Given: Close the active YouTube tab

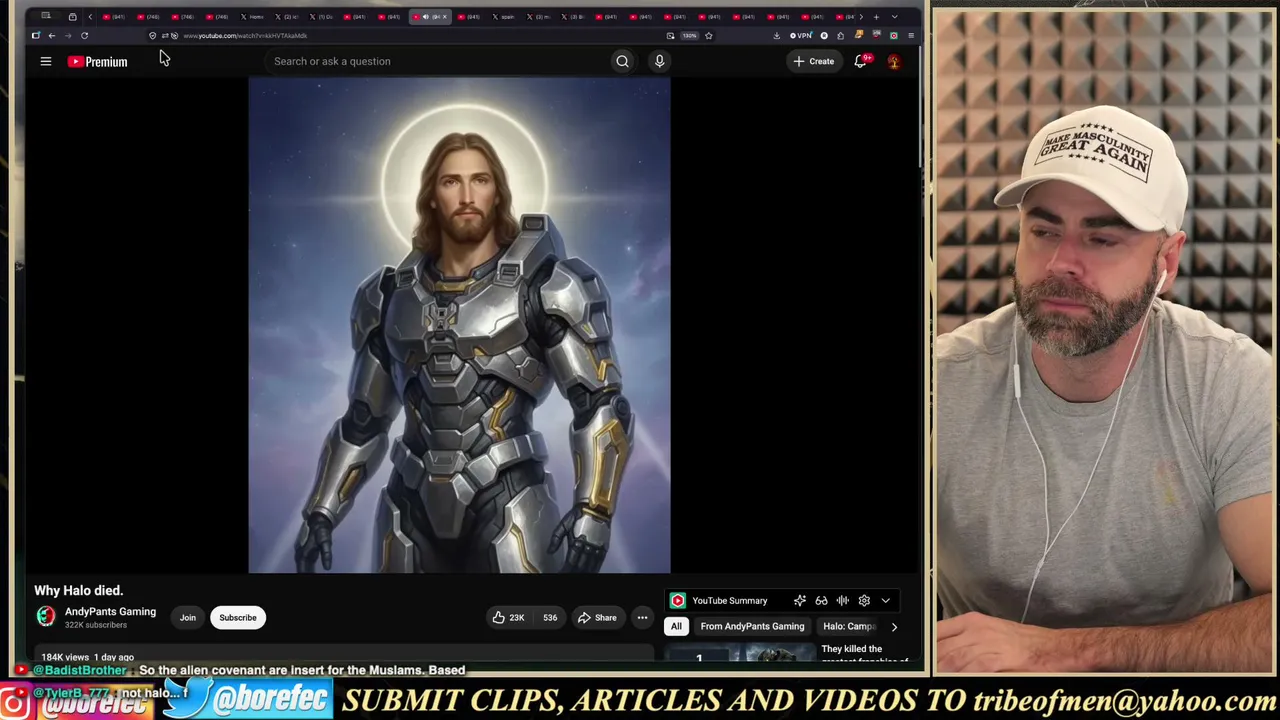Looking at the screenshot, I should pos(445,17).
